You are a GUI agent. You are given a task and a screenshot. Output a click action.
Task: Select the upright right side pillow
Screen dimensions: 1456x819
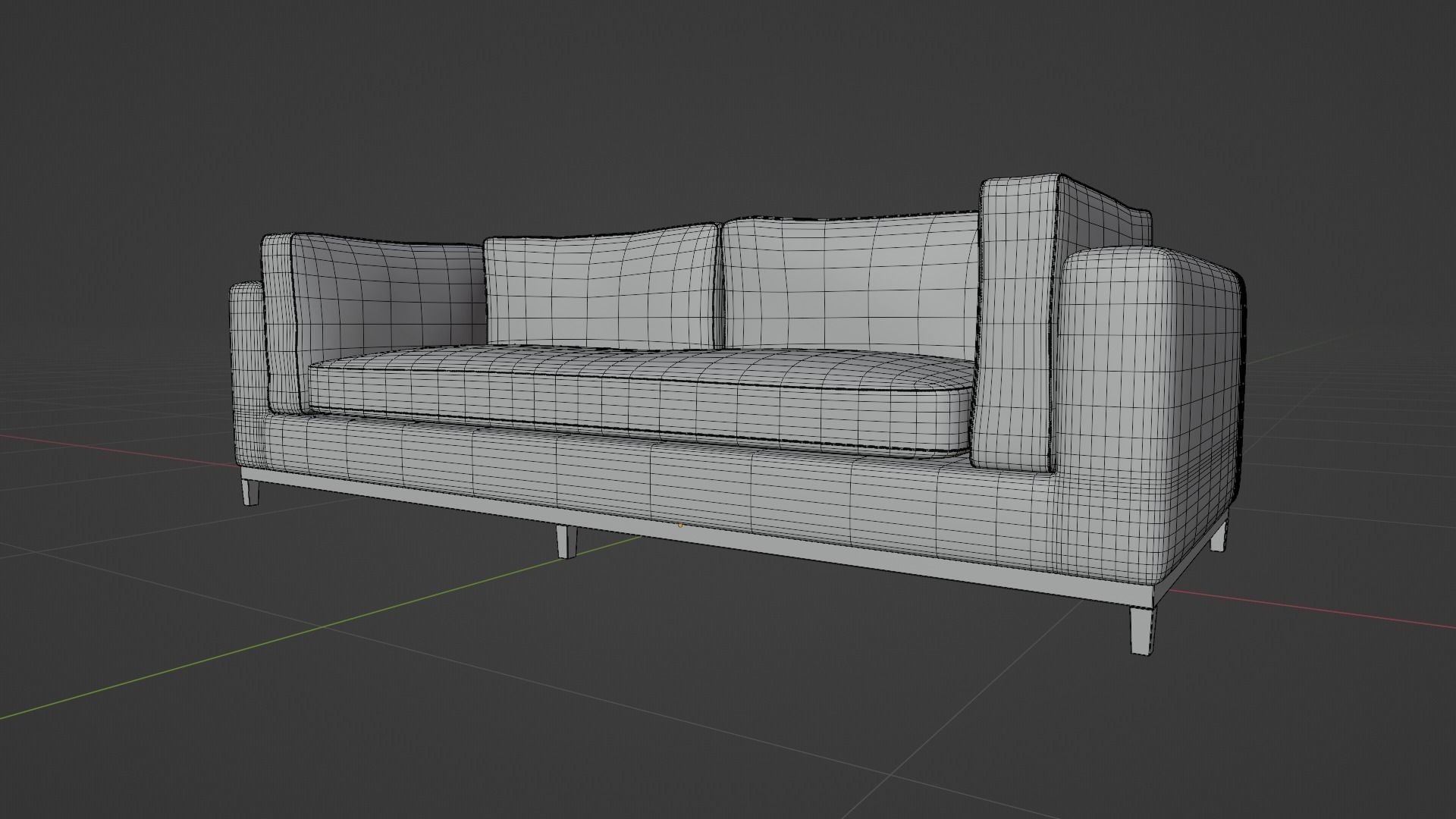pyautogui.click(x=1016, y=322)
